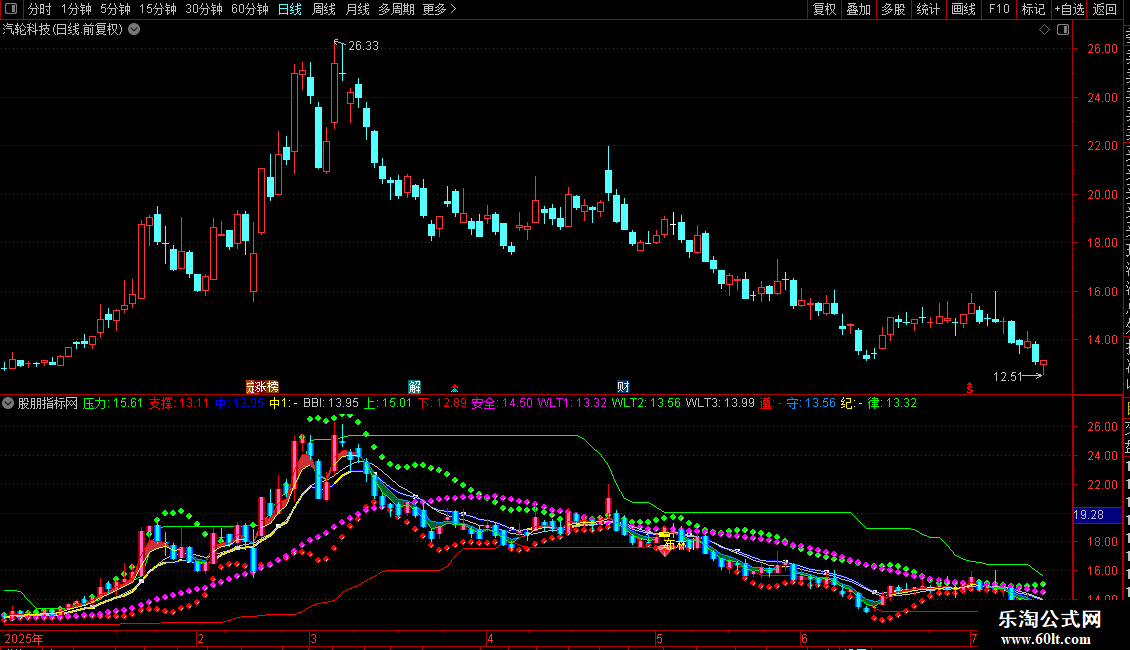The height and width of the screenshot is (650, 1130).
Task: Expand 股朋指标网 indicator dropdown
Action: tap(8, 404)
